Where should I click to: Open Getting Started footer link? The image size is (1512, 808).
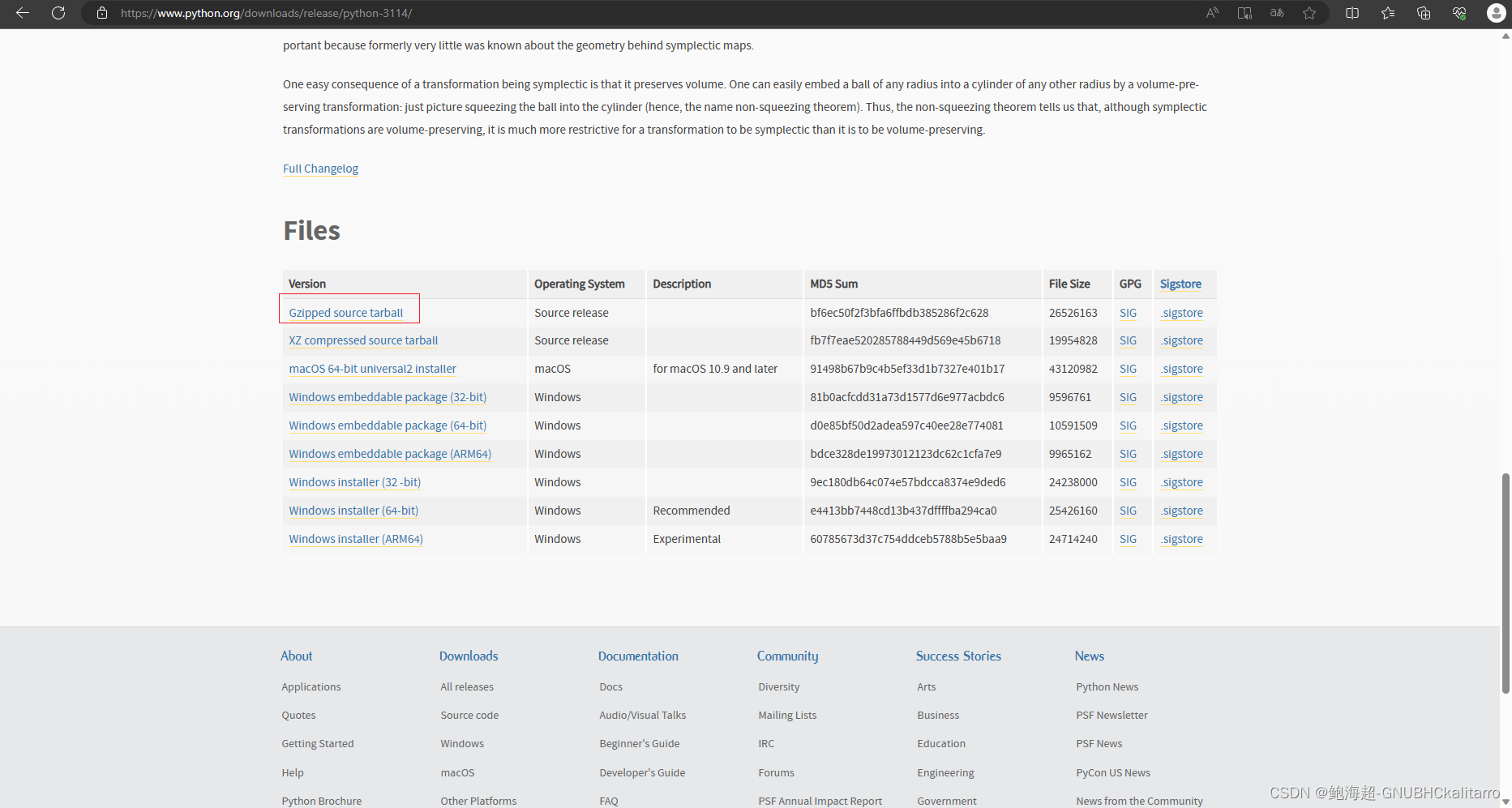[x=318, y=743]
